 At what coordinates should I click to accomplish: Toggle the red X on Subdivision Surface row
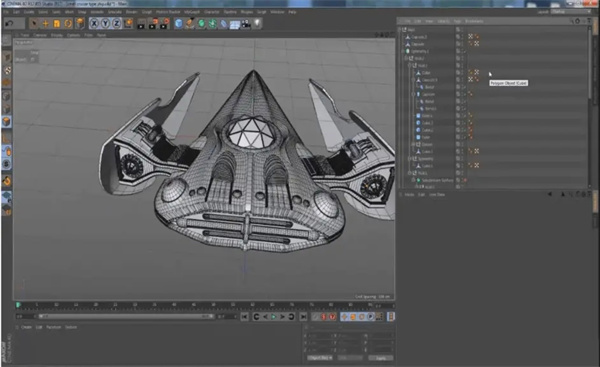pos(465,180)
